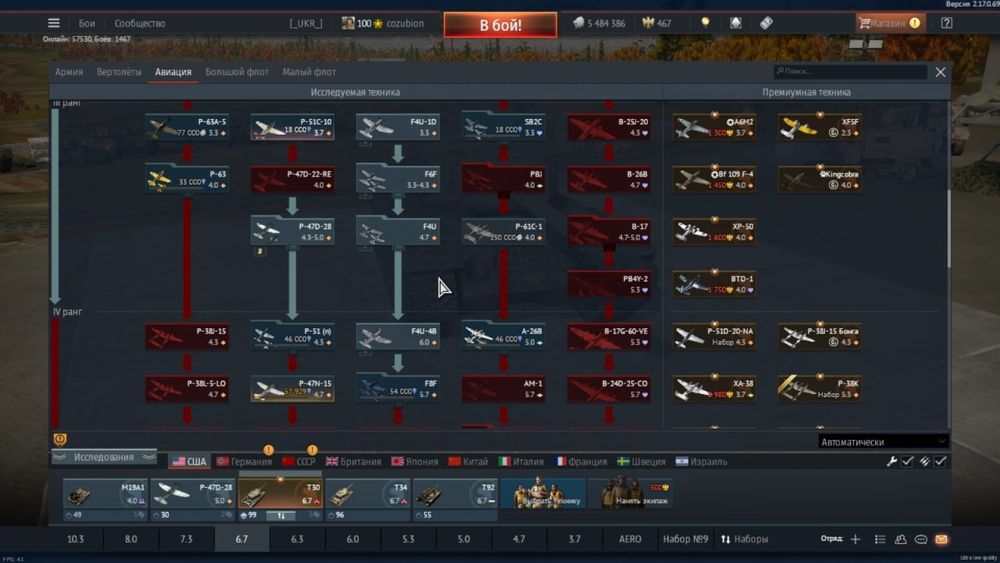1000x563 pixels.
Task: Toggle the auto-repair wrench checkbox
Action: click(x=908, y=460)
